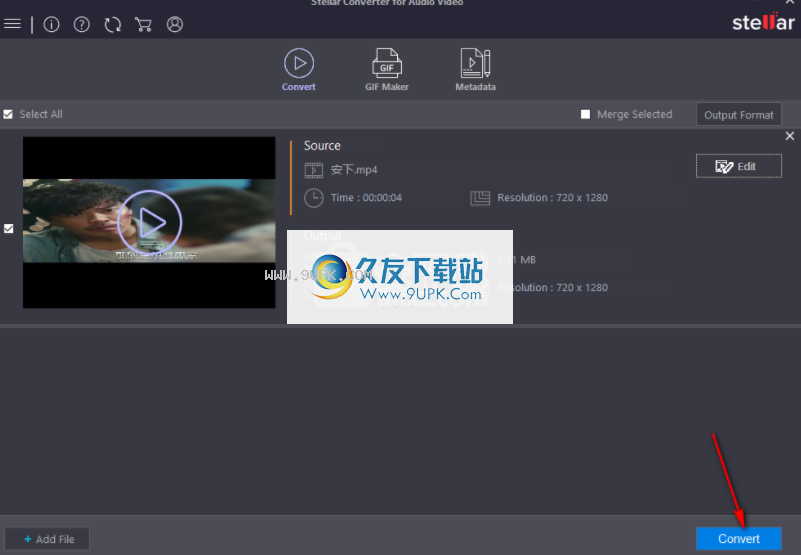Click the Add File button
This screenshot has width=801, height=555.
pyautogui.click(x=47, y=539)
